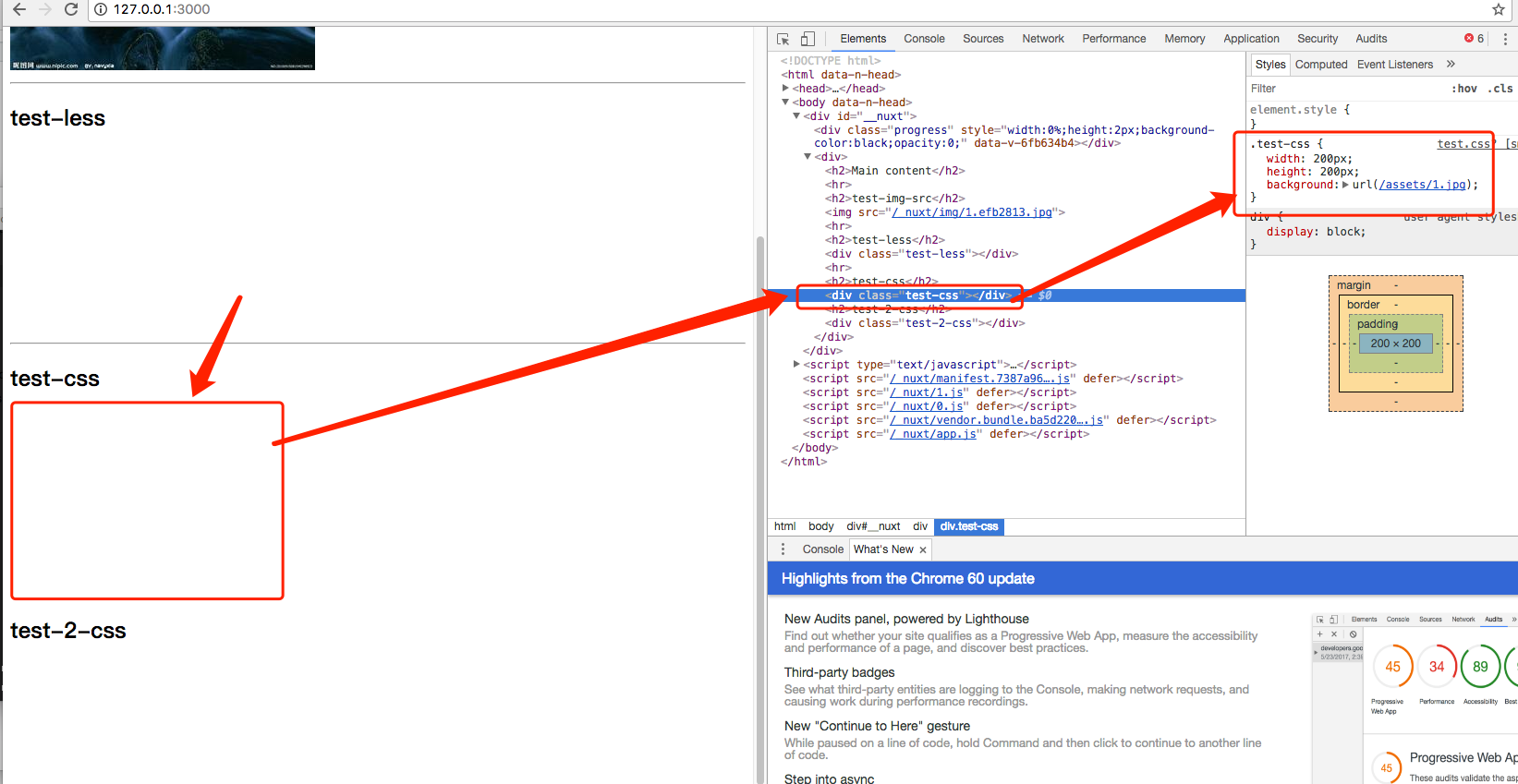Screen dimensions: 1518x784
Task: Click the browser address bar URL
Action: click(x=162, y=9)
